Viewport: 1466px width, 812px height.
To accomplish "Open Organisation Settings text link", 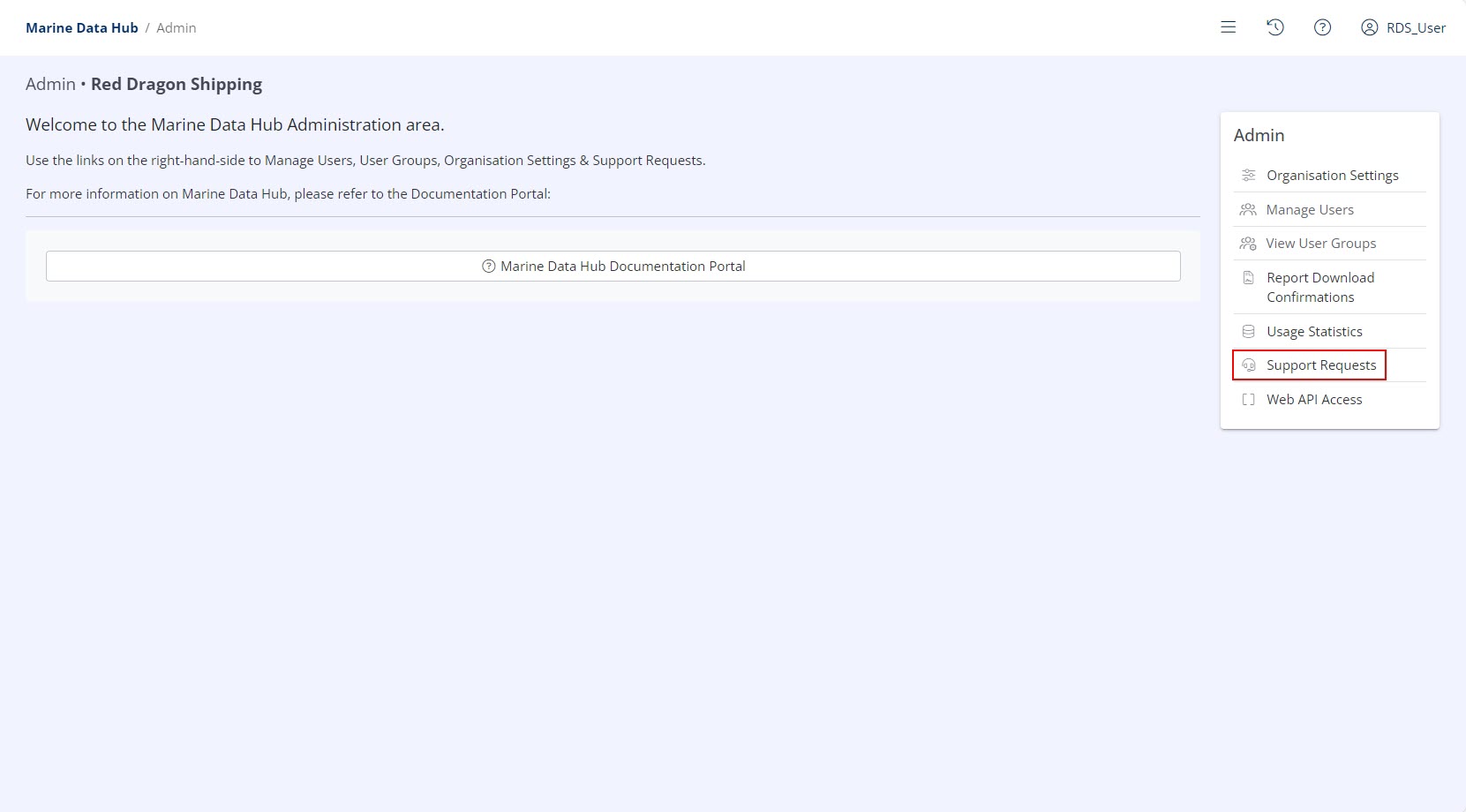I will pos(1332,176).
